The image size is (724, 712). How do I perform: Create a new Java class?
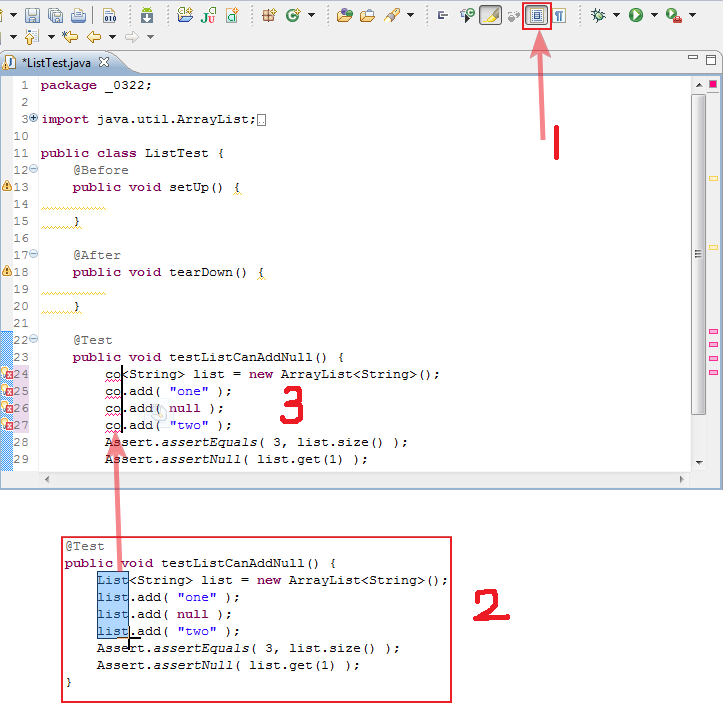[x=293, y=15]
